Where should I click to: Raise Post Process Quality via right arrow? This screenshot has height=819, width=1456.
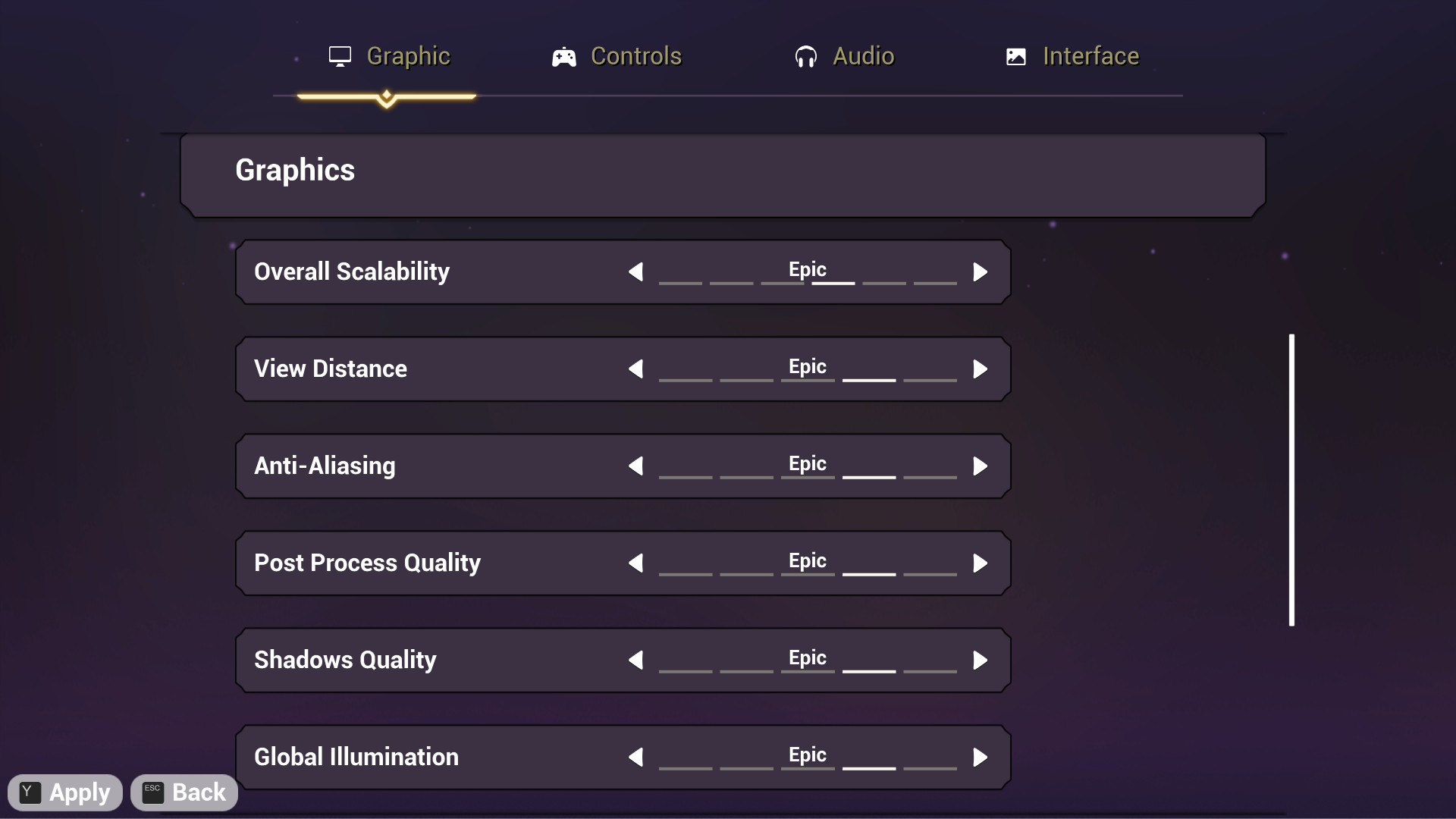coord(981,563)
